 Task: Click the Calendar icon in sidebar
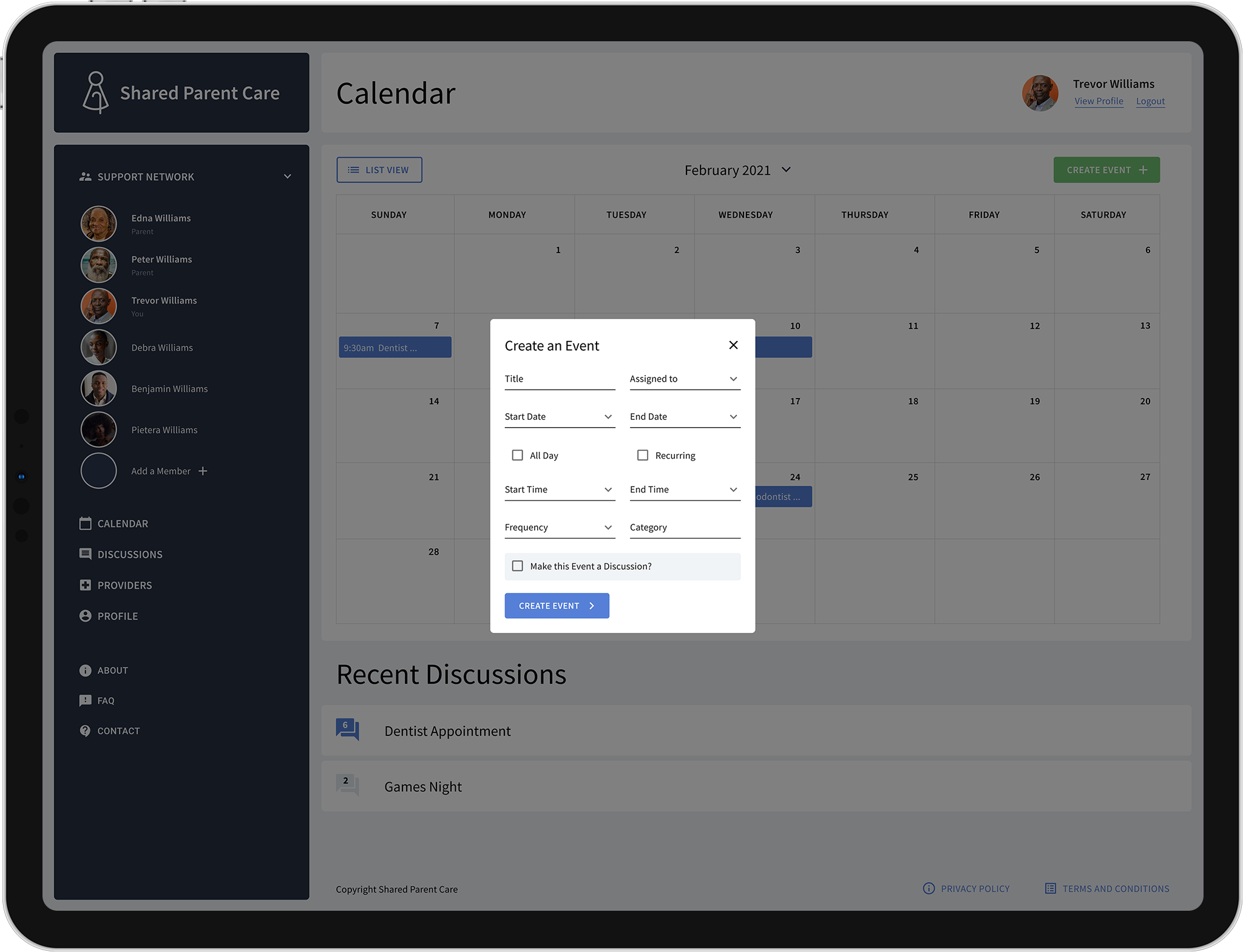[x=85, y=522]
